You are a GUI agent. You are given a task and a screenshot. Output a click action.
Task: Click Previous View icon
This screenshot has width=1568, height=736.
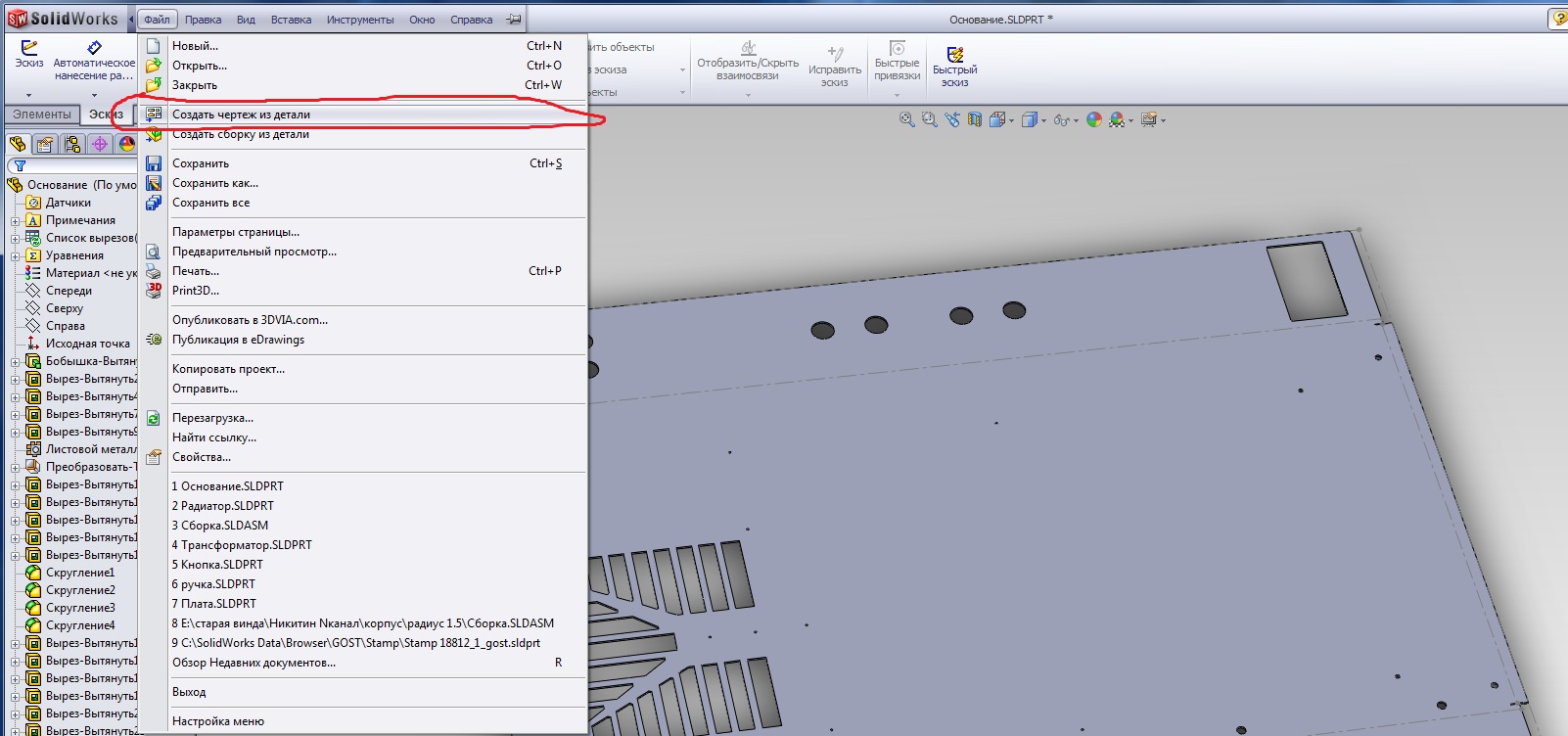(x=952, y=119)
